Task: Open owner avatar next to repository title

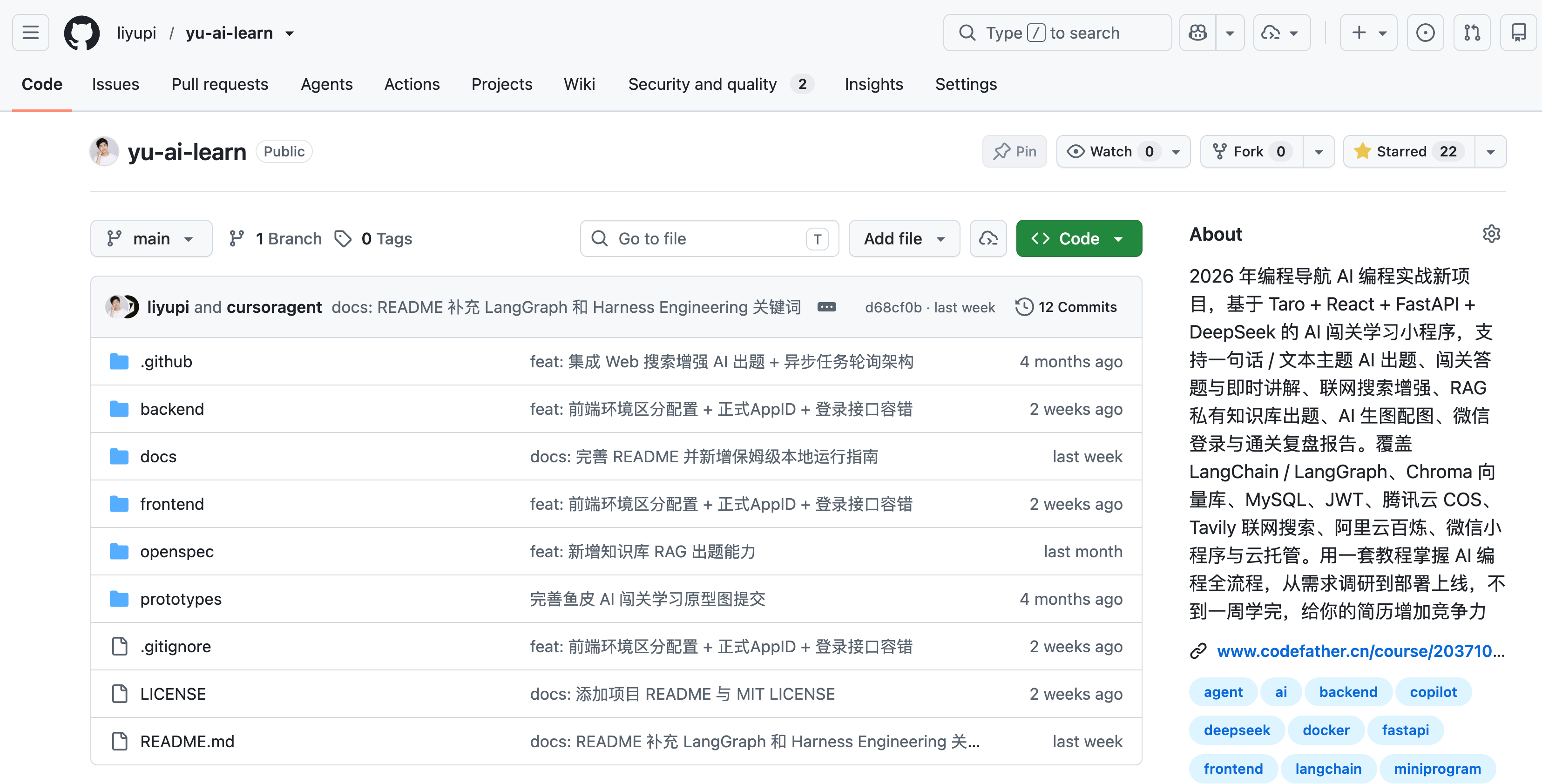Action: tap(104, 151)
